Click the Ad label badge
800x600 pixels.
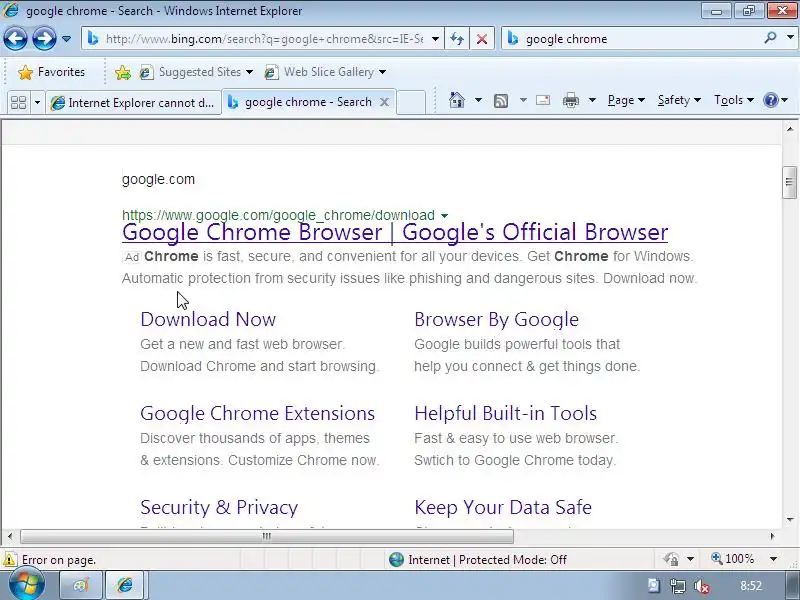pos(132,257)
